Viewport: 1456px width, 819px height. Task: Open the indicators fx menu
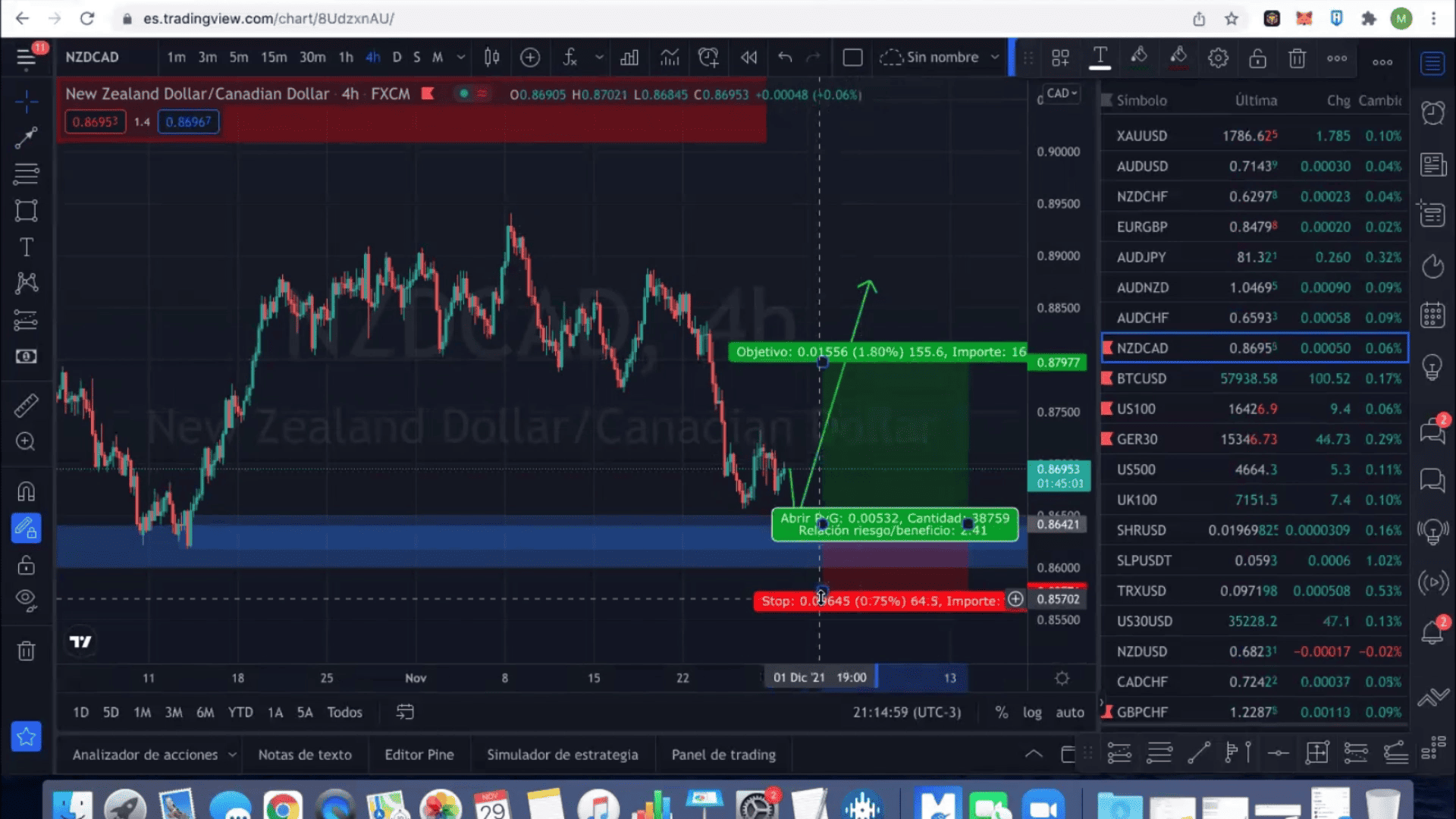click(x=570, y=57)
